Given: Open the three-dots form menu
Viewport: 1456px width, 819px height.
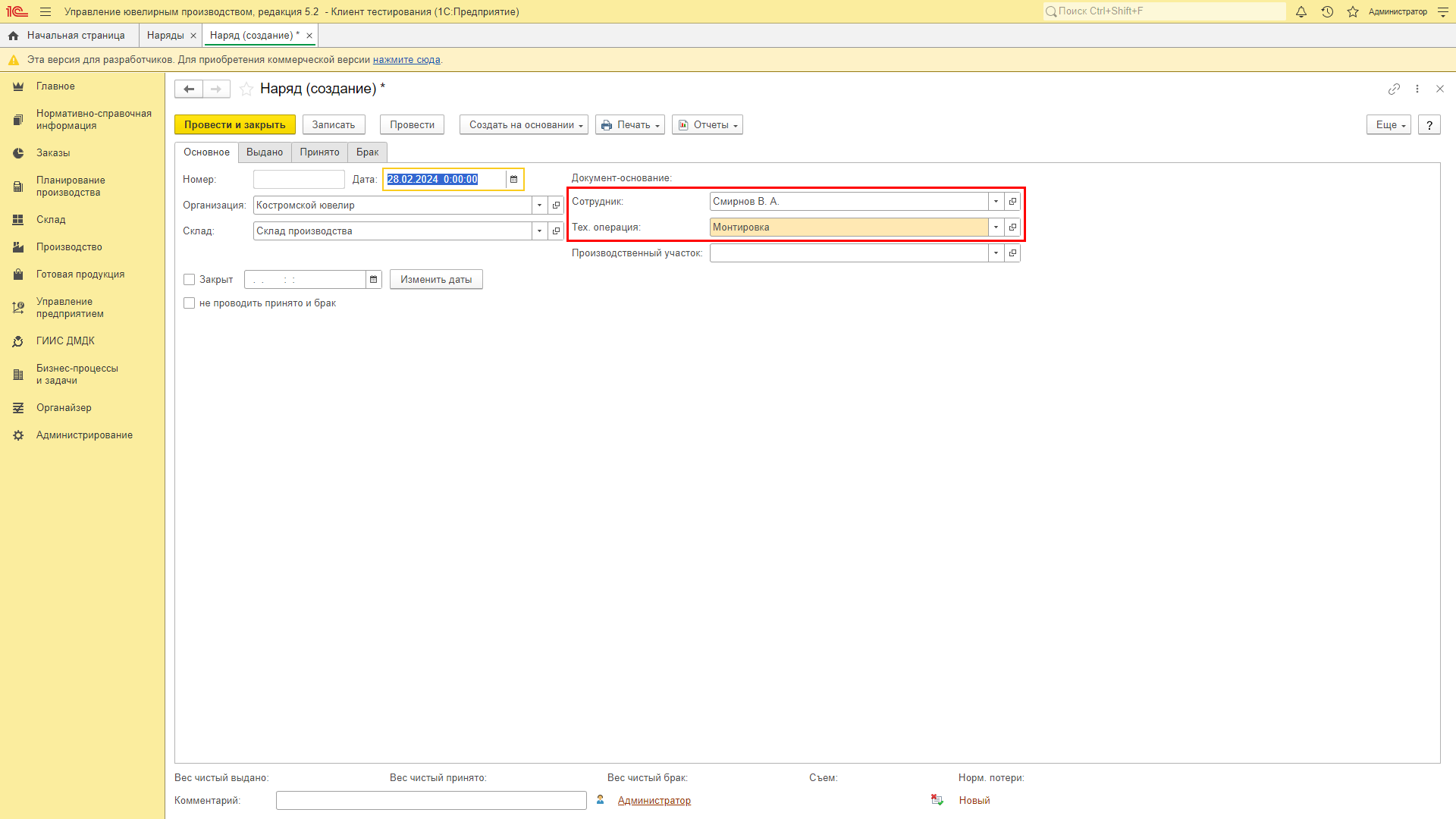Looking at the screenshot, I should point(1417,89).
